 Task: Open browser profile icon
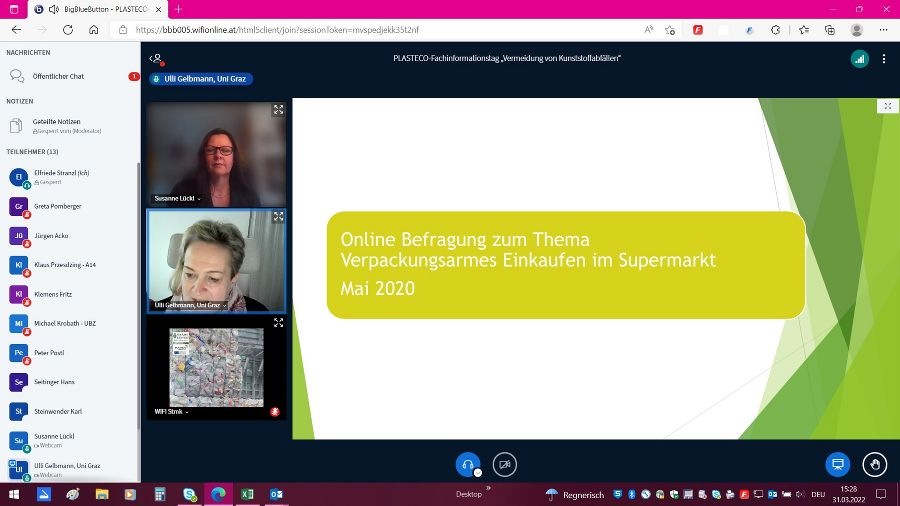point(856,30)
